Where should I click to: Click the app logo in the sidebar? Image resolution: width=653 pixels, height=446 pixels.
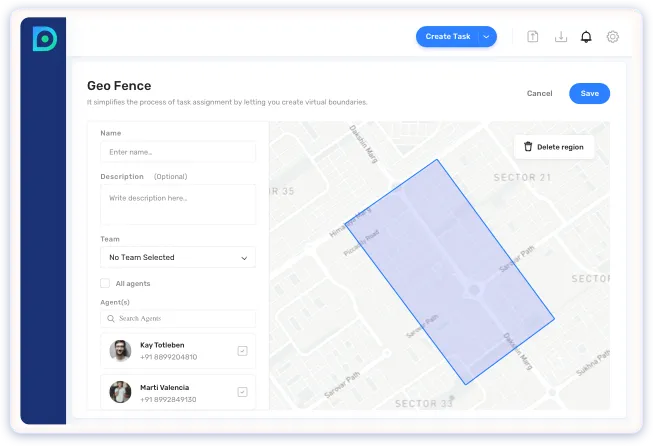point(44,39)
